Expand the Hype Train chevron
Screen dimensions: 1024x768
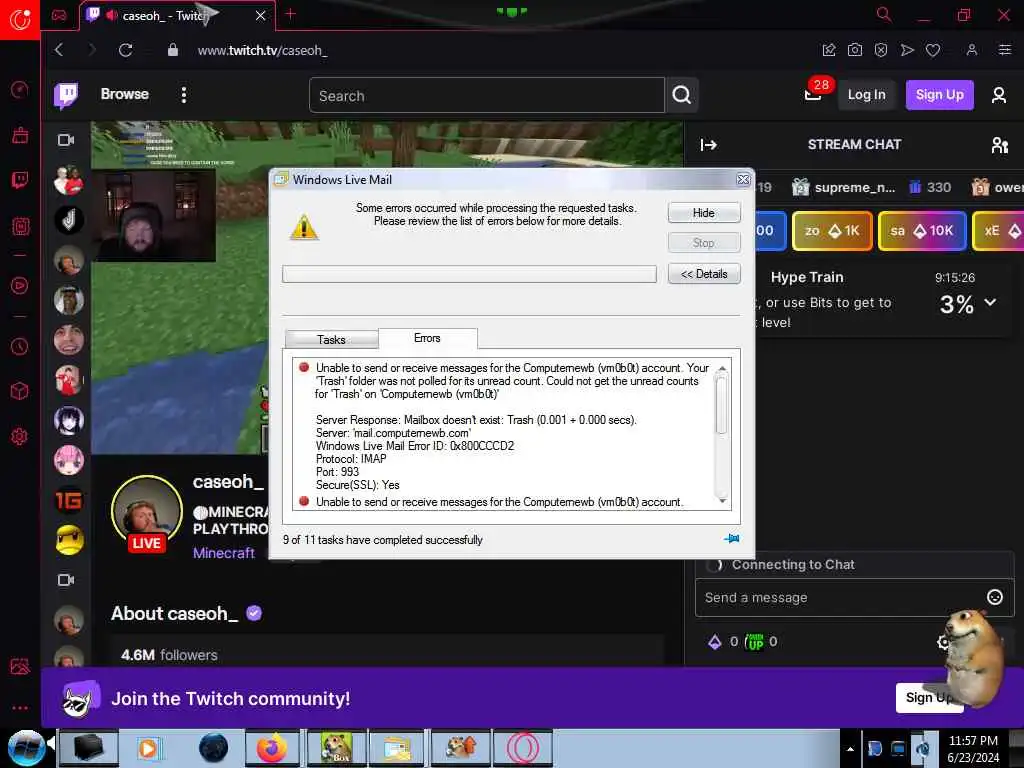990,302
